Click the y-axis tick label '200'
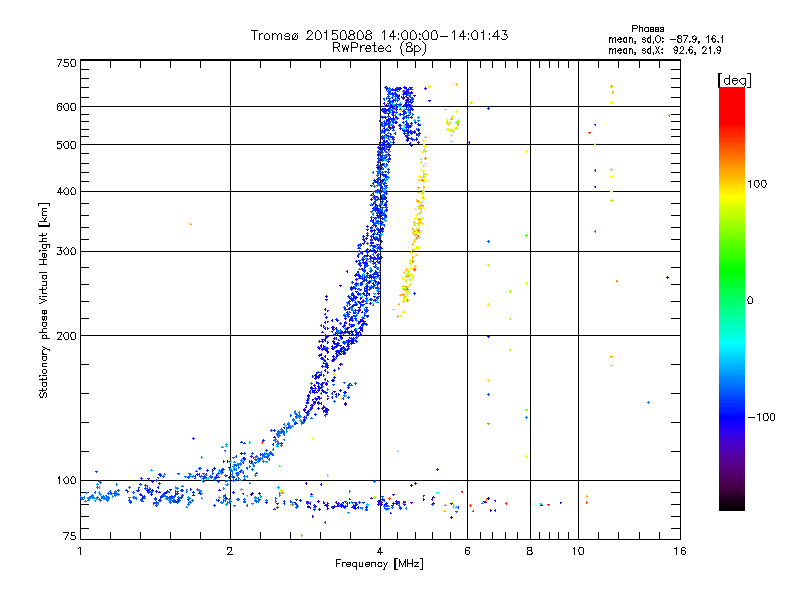The width and height of the screenshot is (800, 600). click(x=66, y=336)
